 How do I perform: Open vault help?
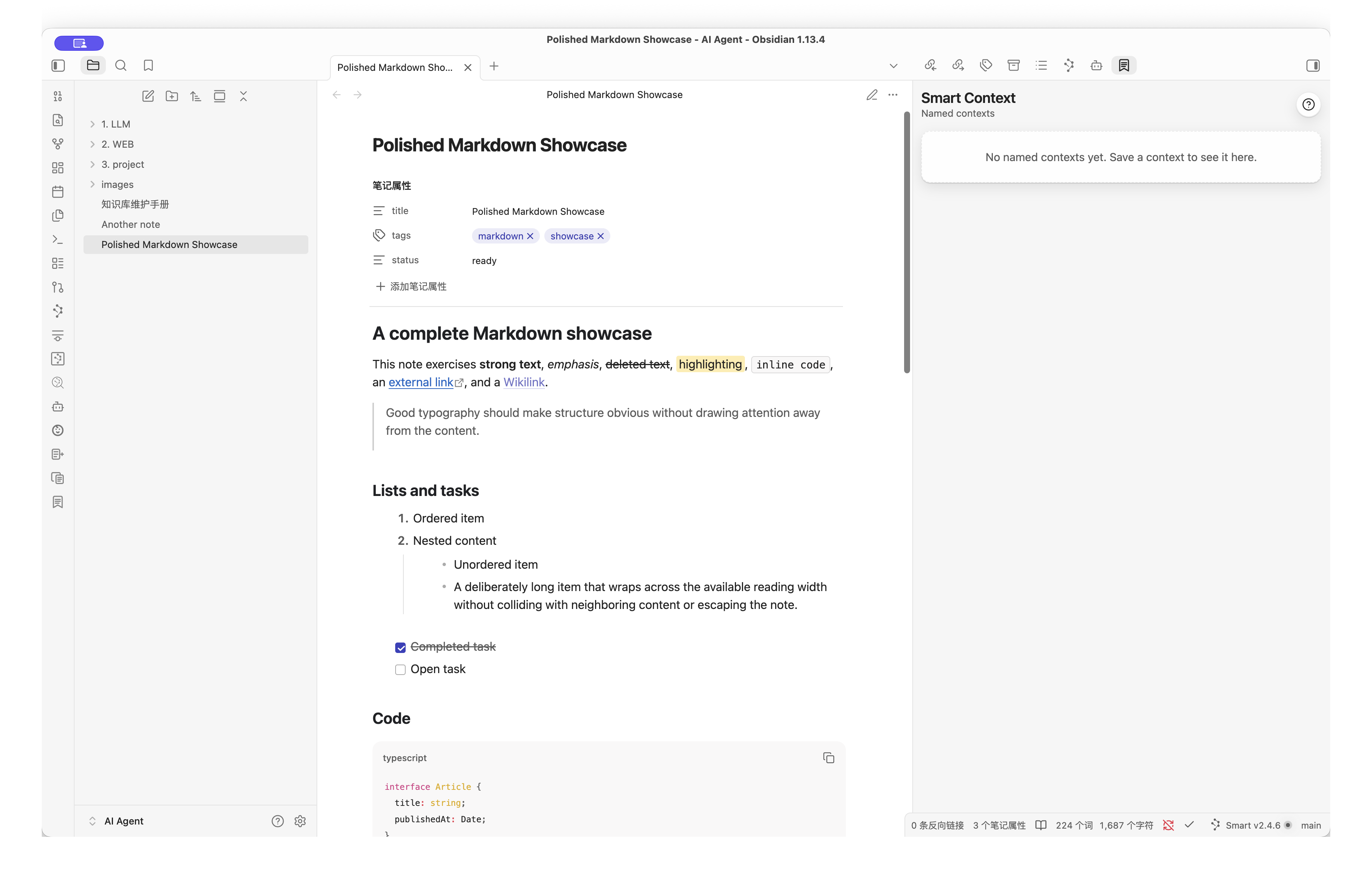[277, 821]
